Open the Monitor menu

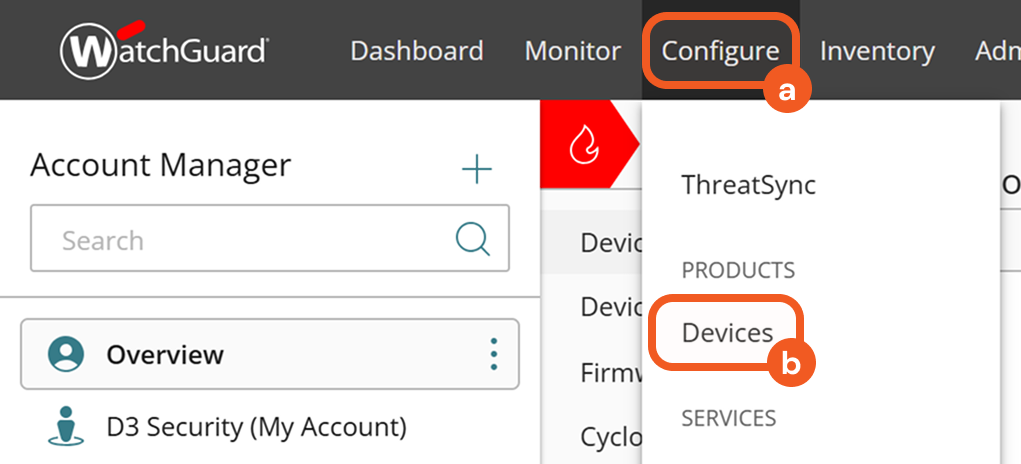(572, 51)
